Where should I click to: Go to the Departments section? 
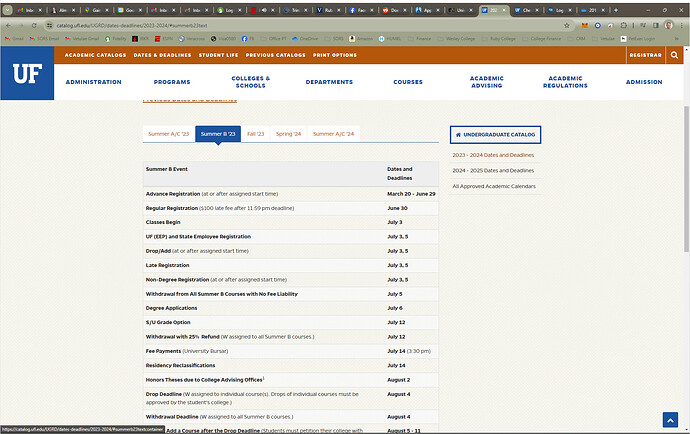[329, 82]
